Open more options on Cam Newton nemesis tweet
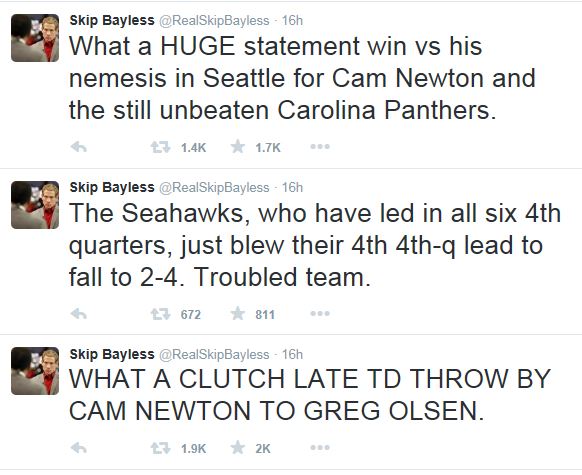The image size is (582, 475). coord(320,147)
